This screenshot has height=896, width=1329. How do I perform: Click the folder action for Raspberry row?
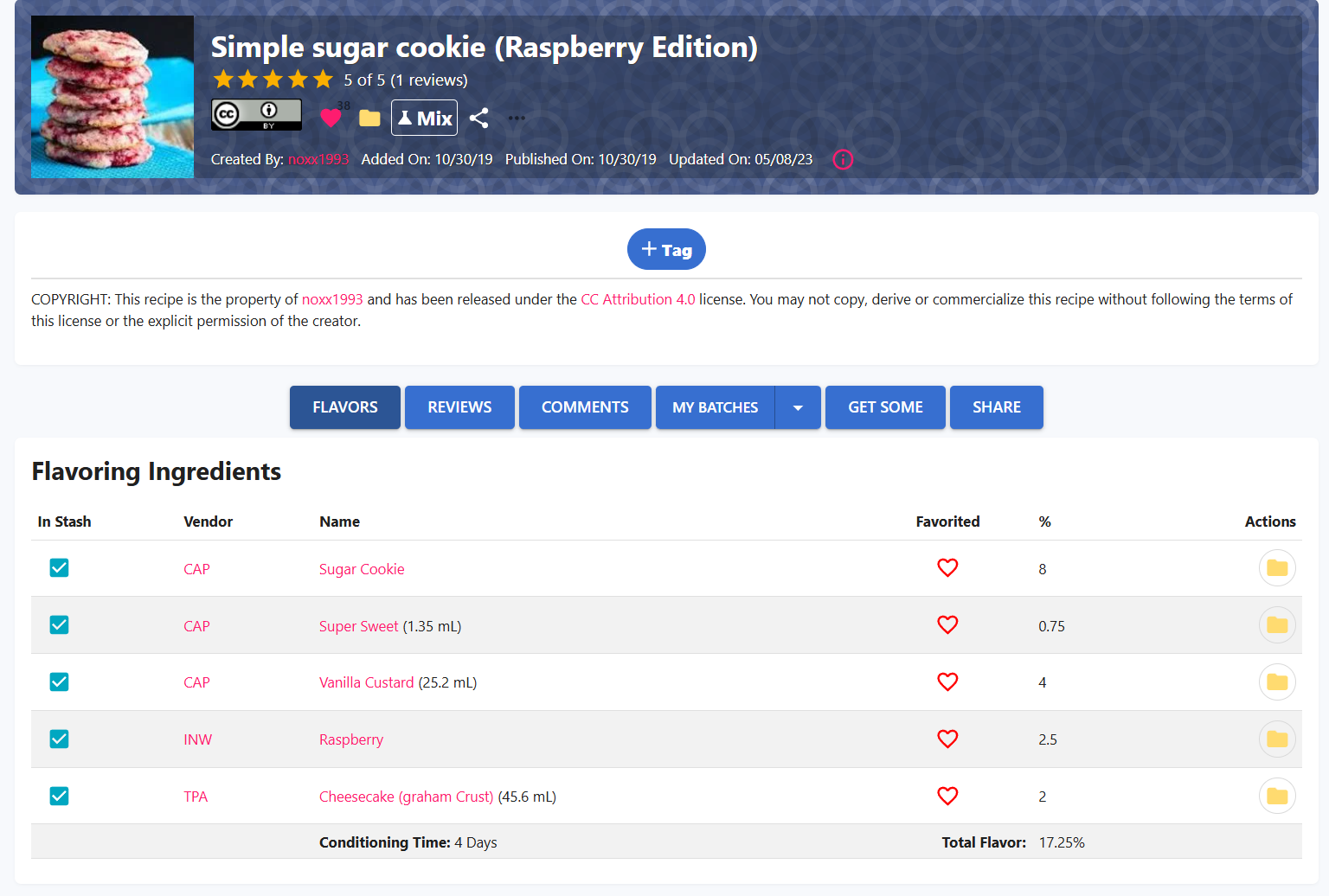(x=1276, y=739)
